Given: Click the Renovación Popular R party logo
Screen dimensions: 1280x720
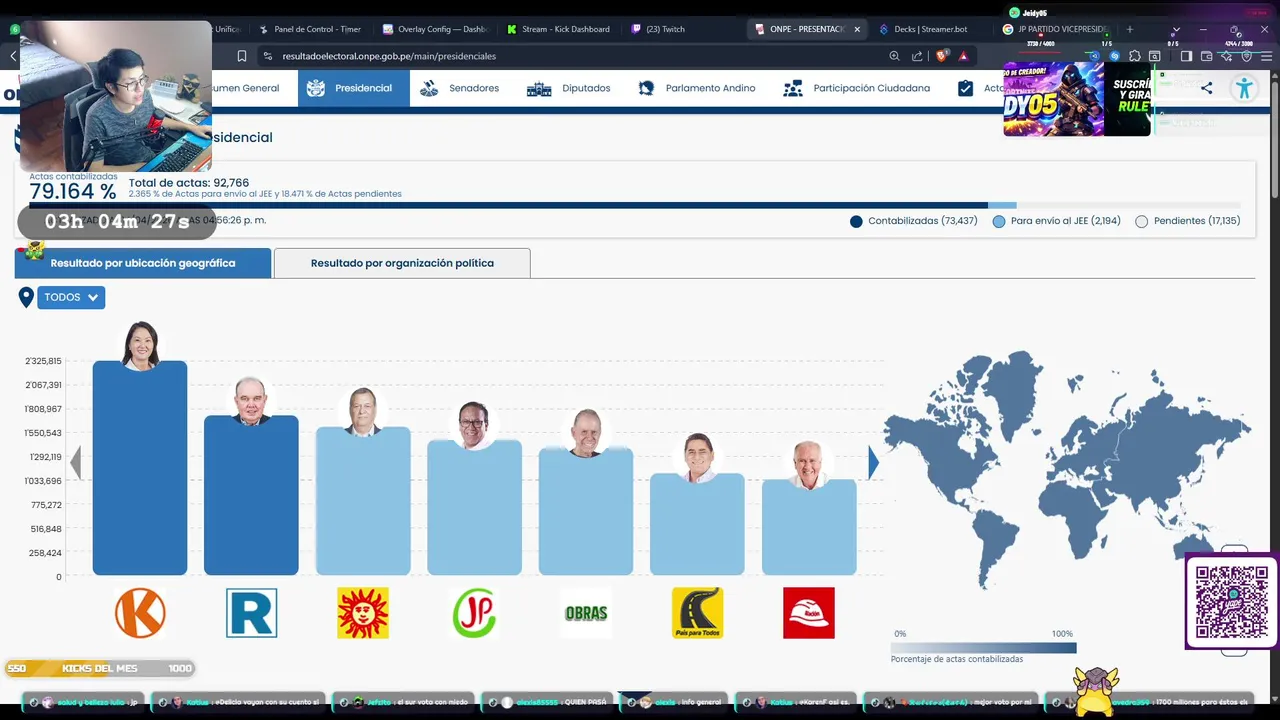Looking at the screenshot, I should click(251, 613).
